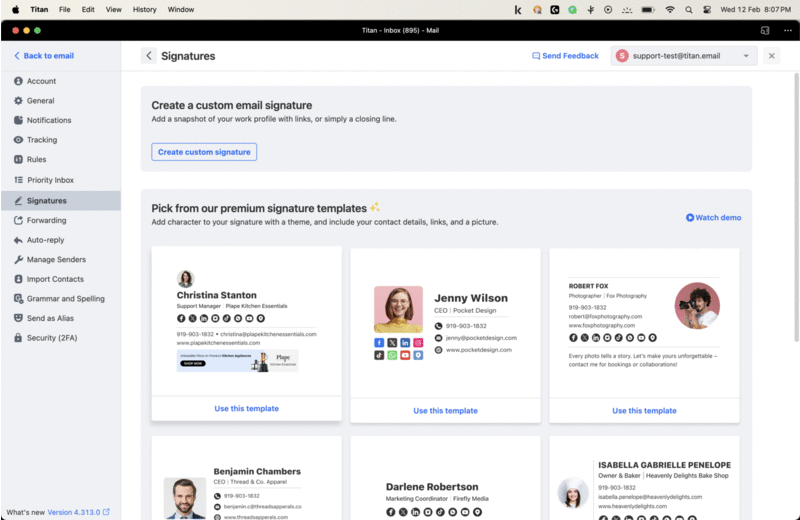This screenshot has height=520, width=800.
Task: Use the Jenny Wilson template
Action: pyautogui.click(x=445, y=410)
